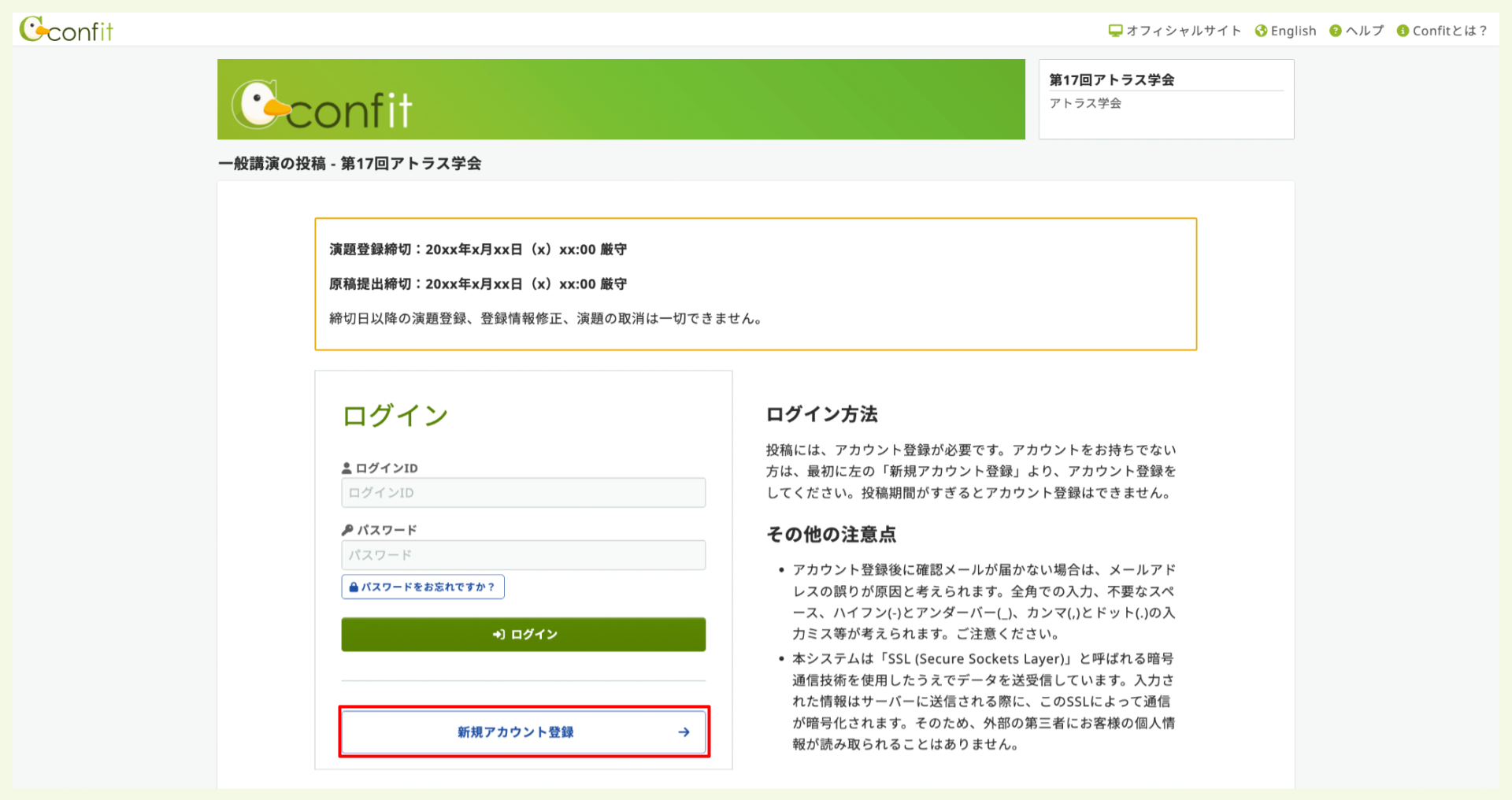Image resolution: width=1512 pixels, height=800 pixels.
Task: Click 新規アカウント登録 to register
Action: tap(516, 732)
